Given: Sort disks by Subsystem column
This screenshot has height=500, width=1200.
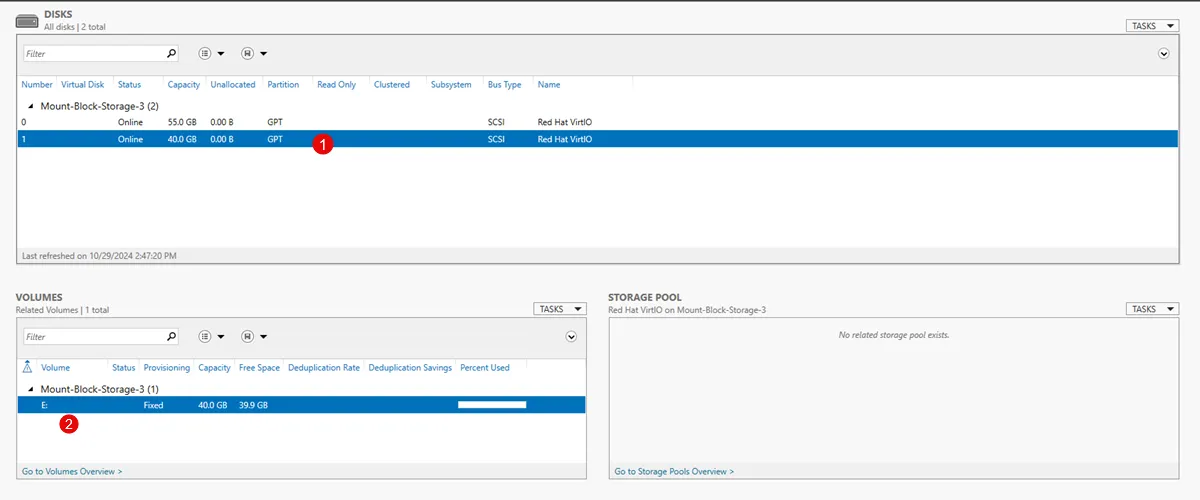Looking at the screenshot, I should [x=451, y=85].
